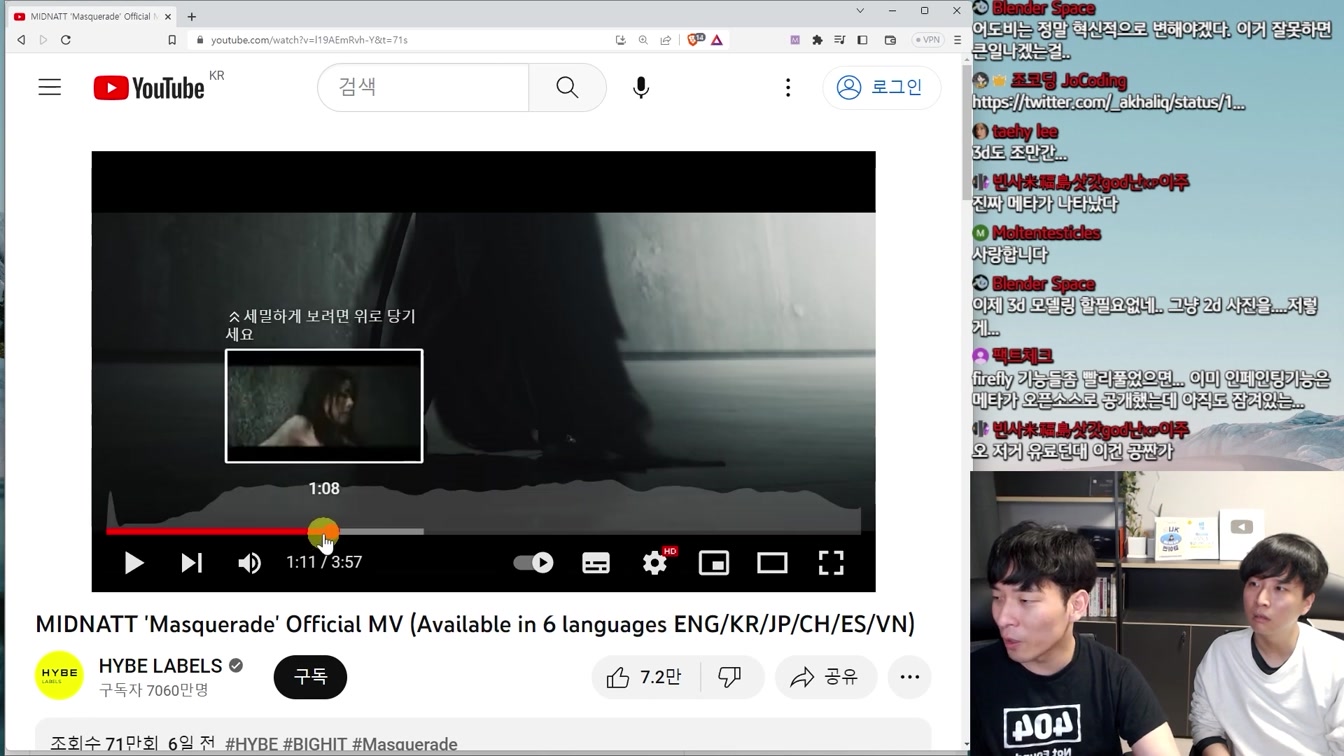Dislike the video
This screenshot has width=1344, height=756.
coord(731,677)
